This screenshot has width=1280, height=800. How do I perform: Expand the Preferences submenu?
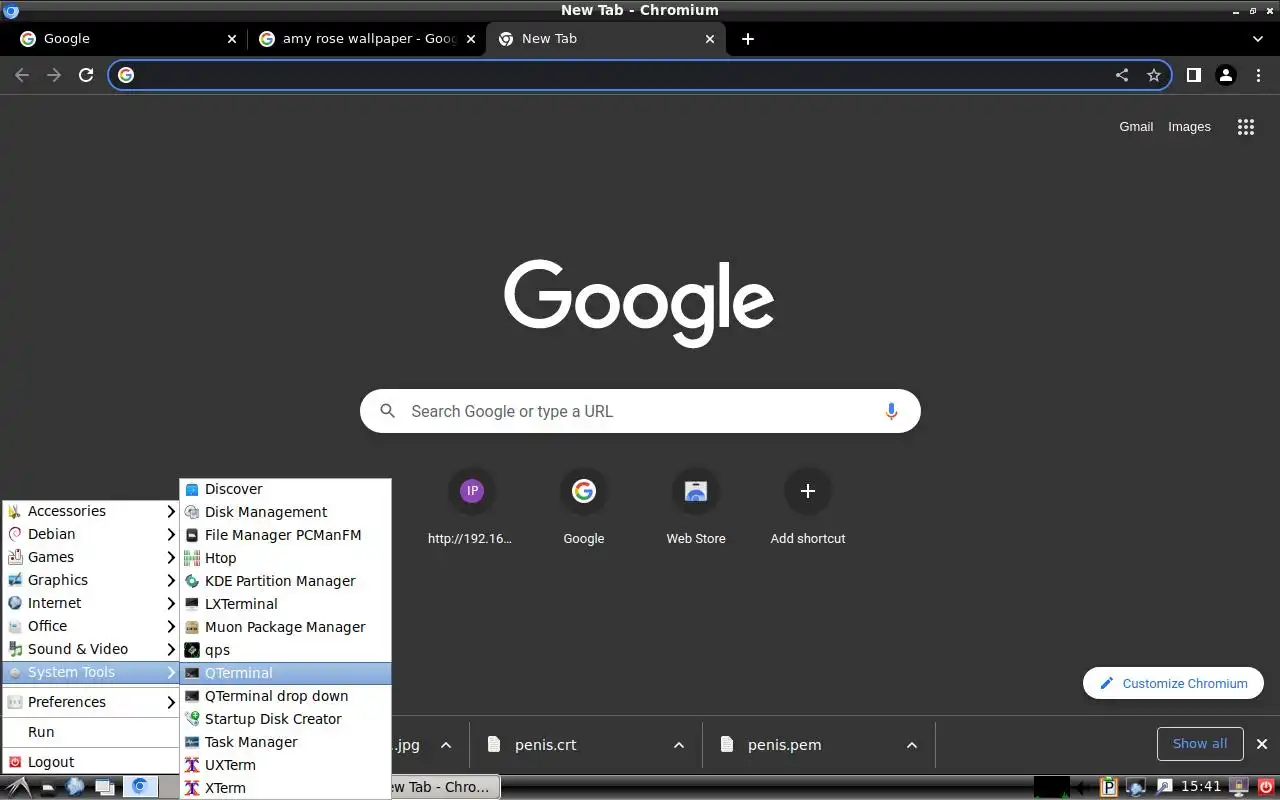pos(91,702)
